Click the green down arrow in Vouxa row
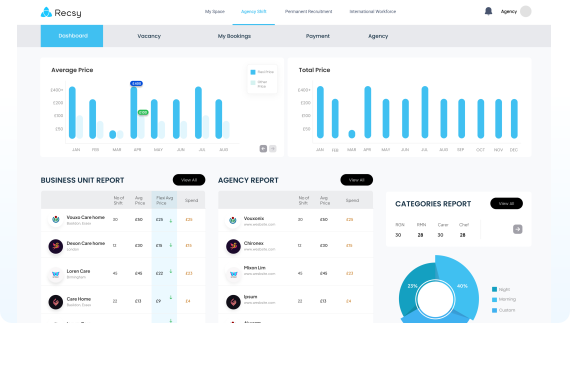570x381 pixels. 170,221
